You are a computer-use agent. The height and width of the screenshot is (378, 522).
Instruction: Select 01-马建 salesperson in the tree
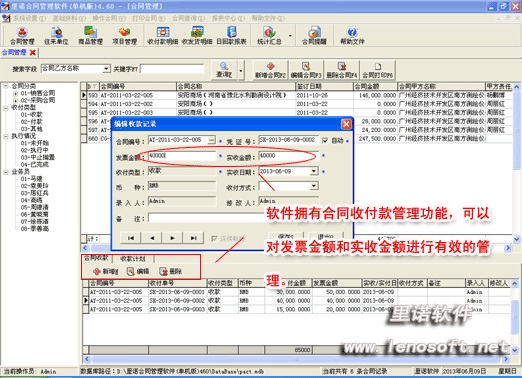point(32,179)
